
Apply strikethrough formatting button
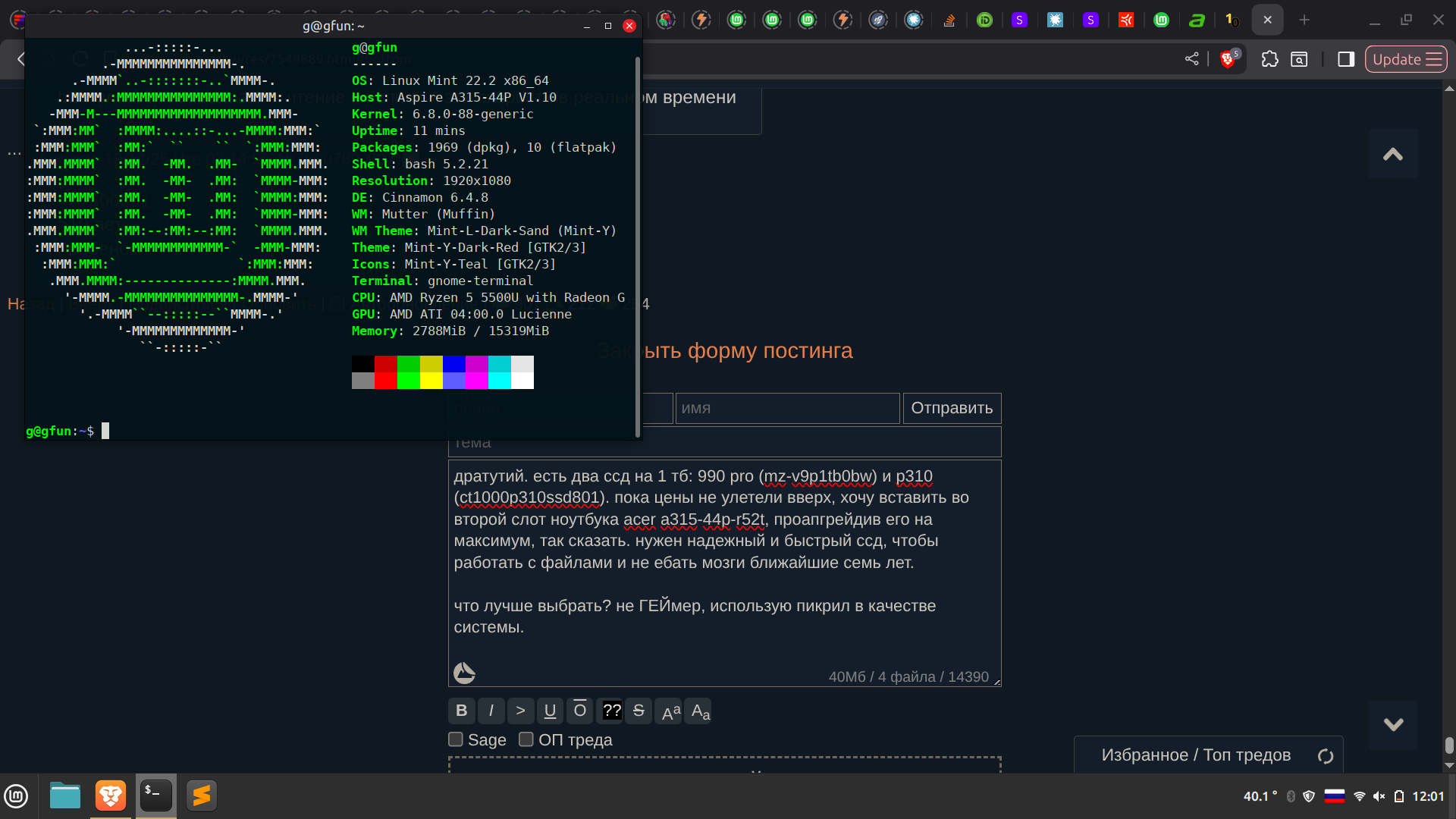639,711
